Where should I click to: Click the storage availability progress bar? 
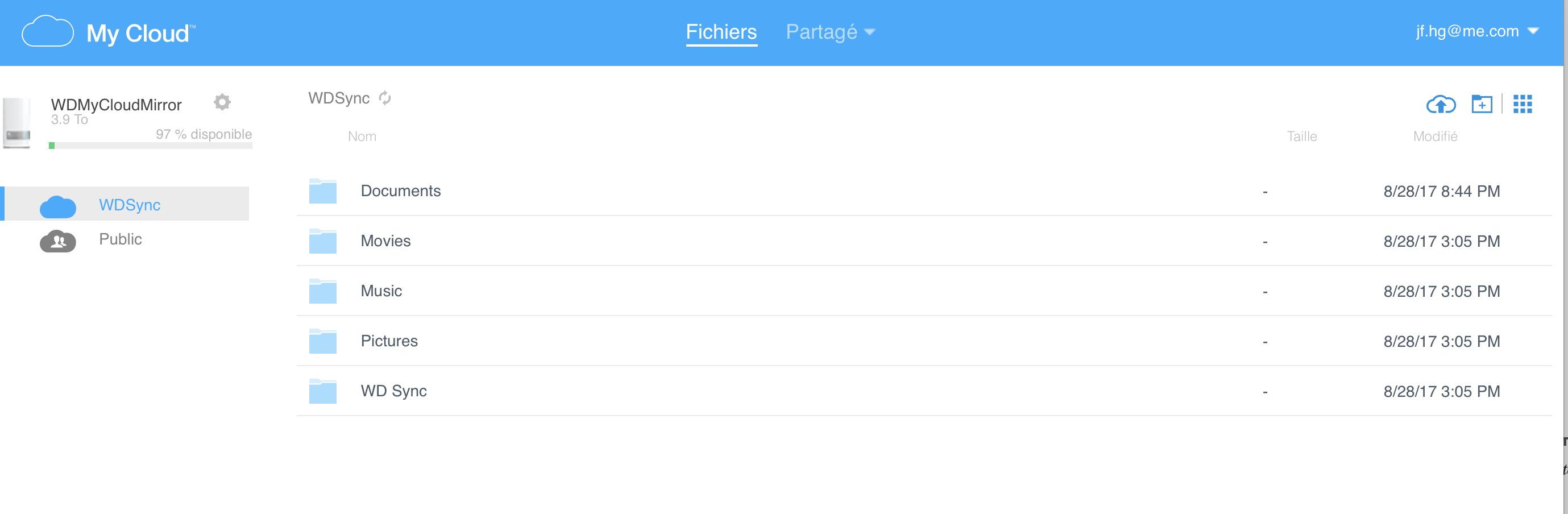pos(150,146)
